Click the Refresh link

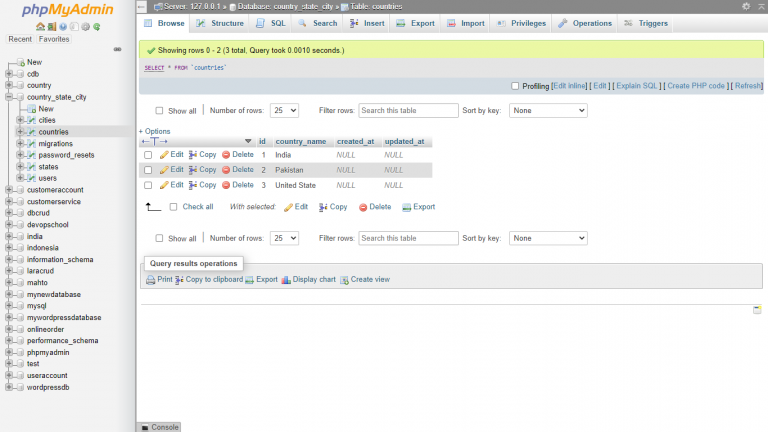(748, 86)
